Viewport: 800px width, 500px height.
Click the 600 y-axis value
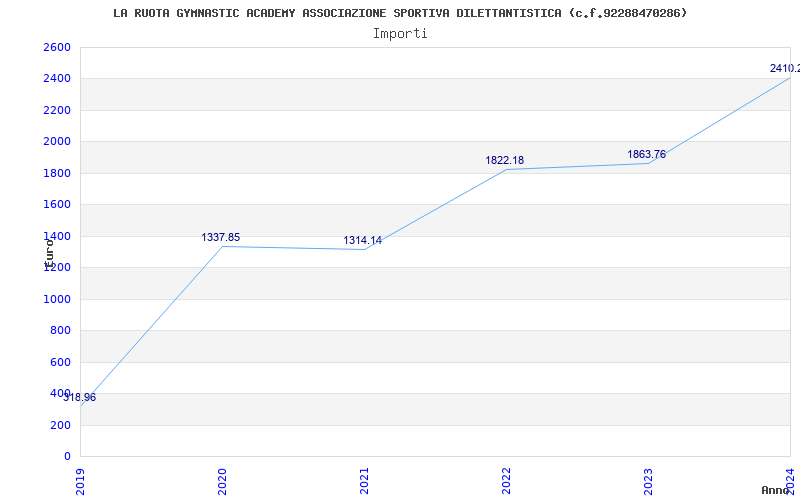pos(60,362)
